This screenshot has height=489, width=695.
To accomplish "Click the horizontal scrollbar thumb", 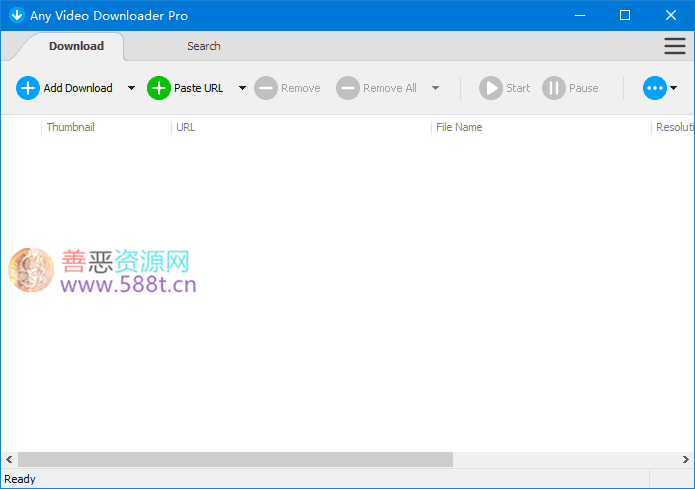I will (x=235, y=459).
